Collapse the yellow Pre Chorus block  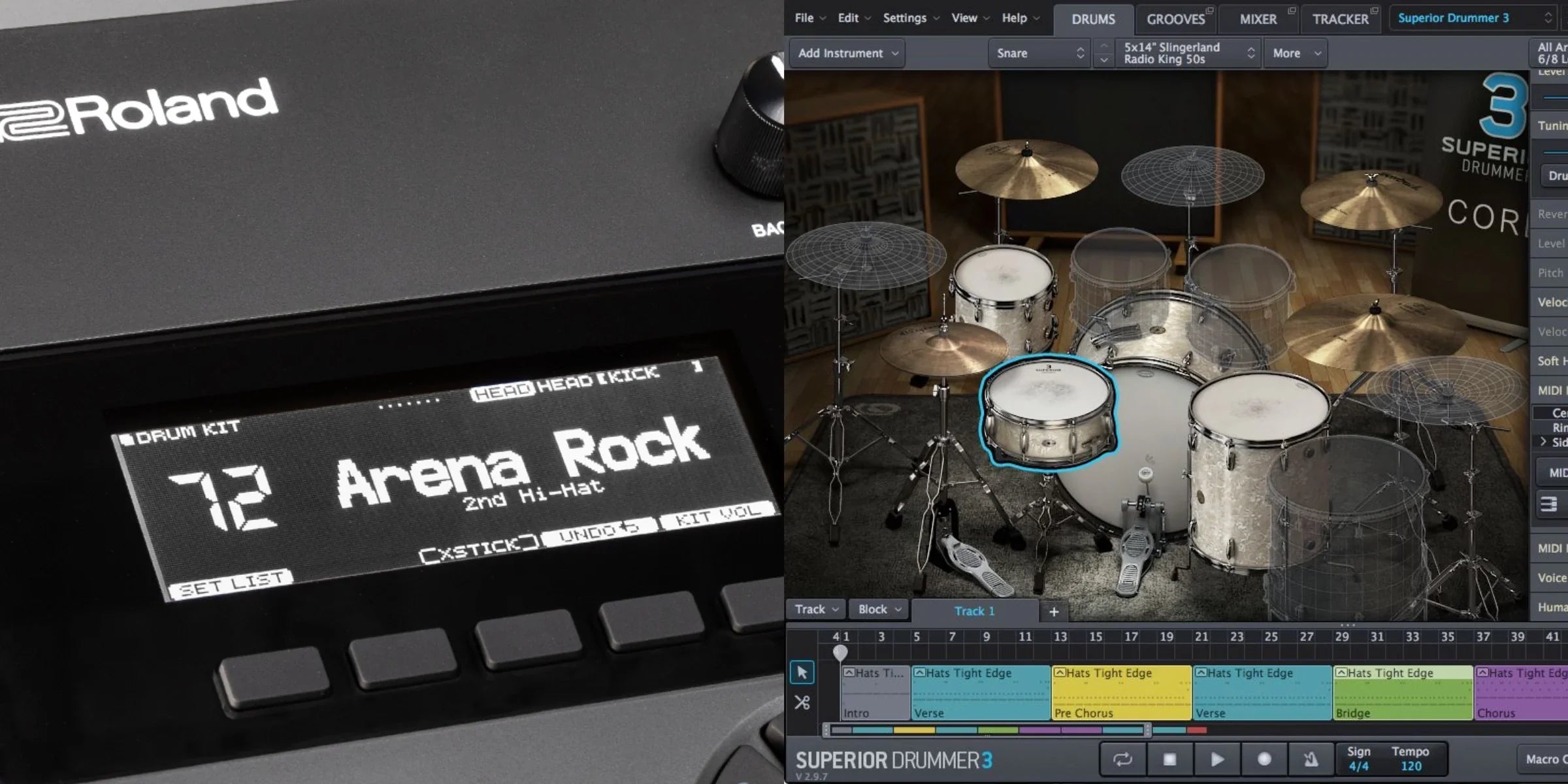(1060, 672)
